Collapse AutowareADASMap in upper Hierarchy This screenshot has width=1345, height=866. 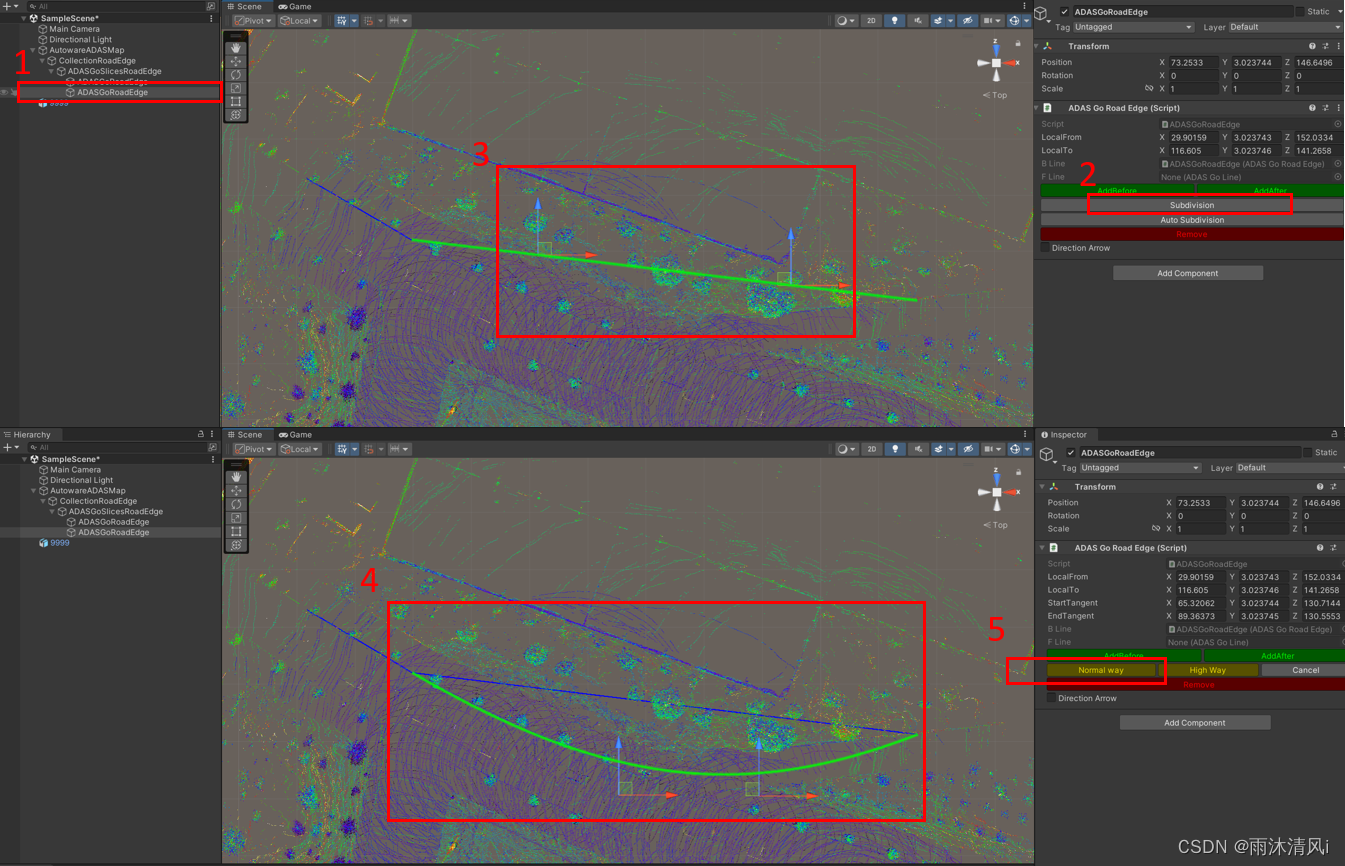[34, 50]
